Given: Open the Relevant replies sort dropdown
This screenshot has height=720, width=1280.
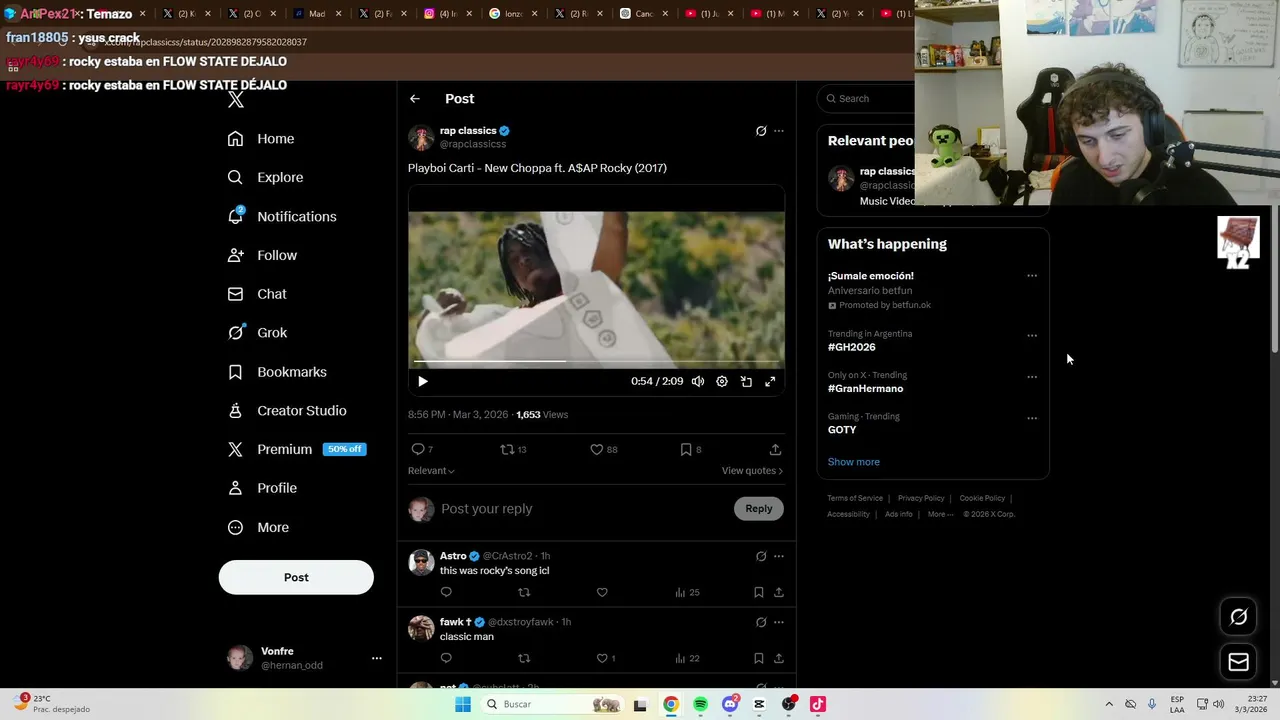Looking at the screenshot, I should point(431,471).
